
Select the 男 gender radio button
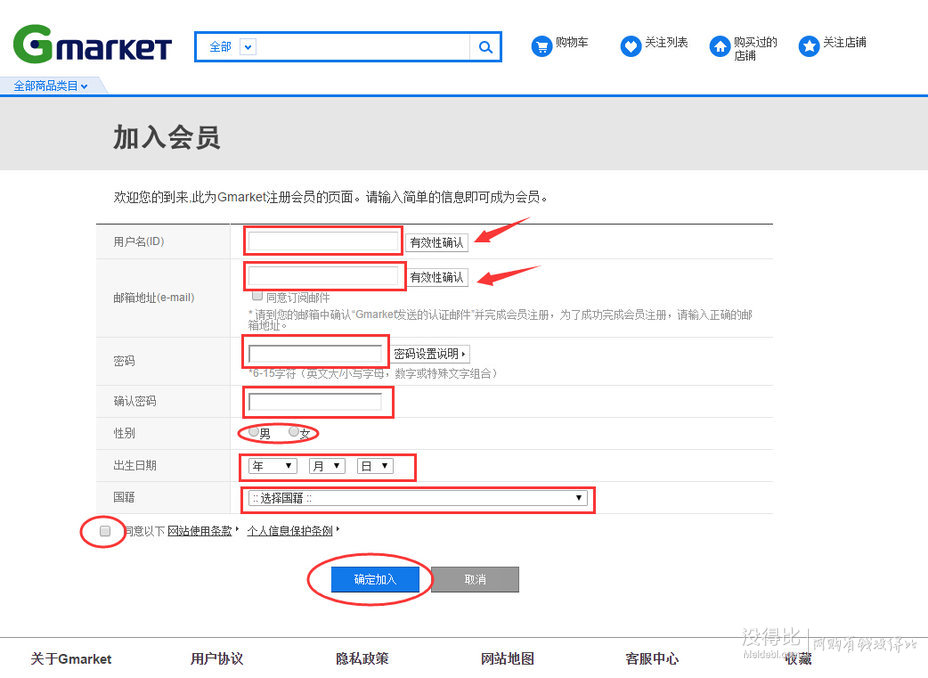click(x=254, y=432)
